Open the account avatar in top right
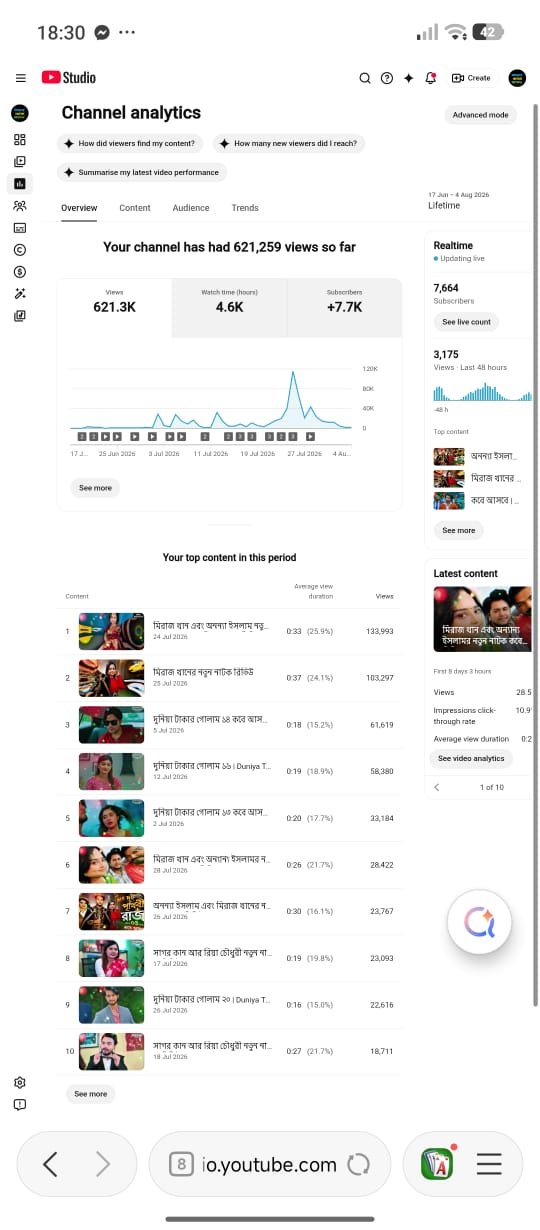The image size is (540, 1230). (517, 78)
